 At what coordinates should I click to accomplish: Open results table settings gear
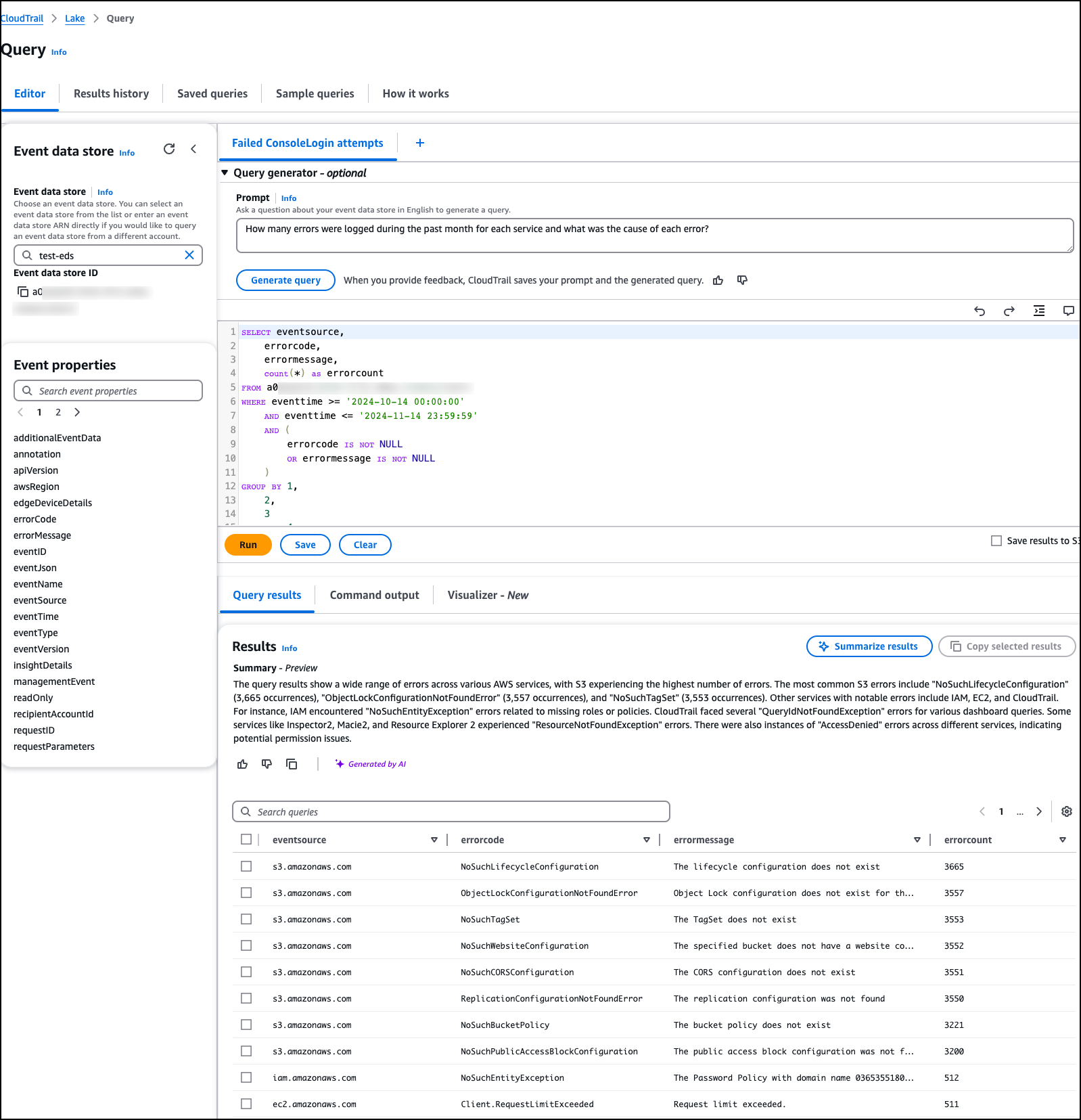click(1067, 811)
